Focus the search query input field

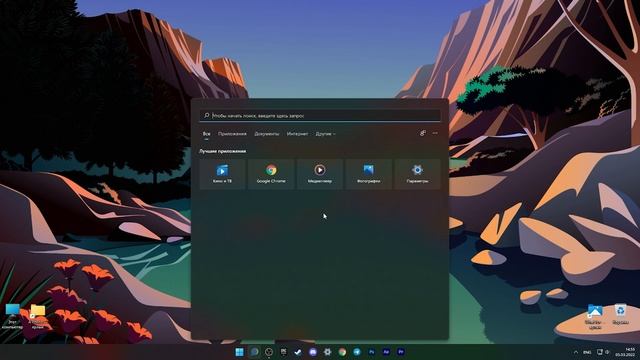click(320, 116)
